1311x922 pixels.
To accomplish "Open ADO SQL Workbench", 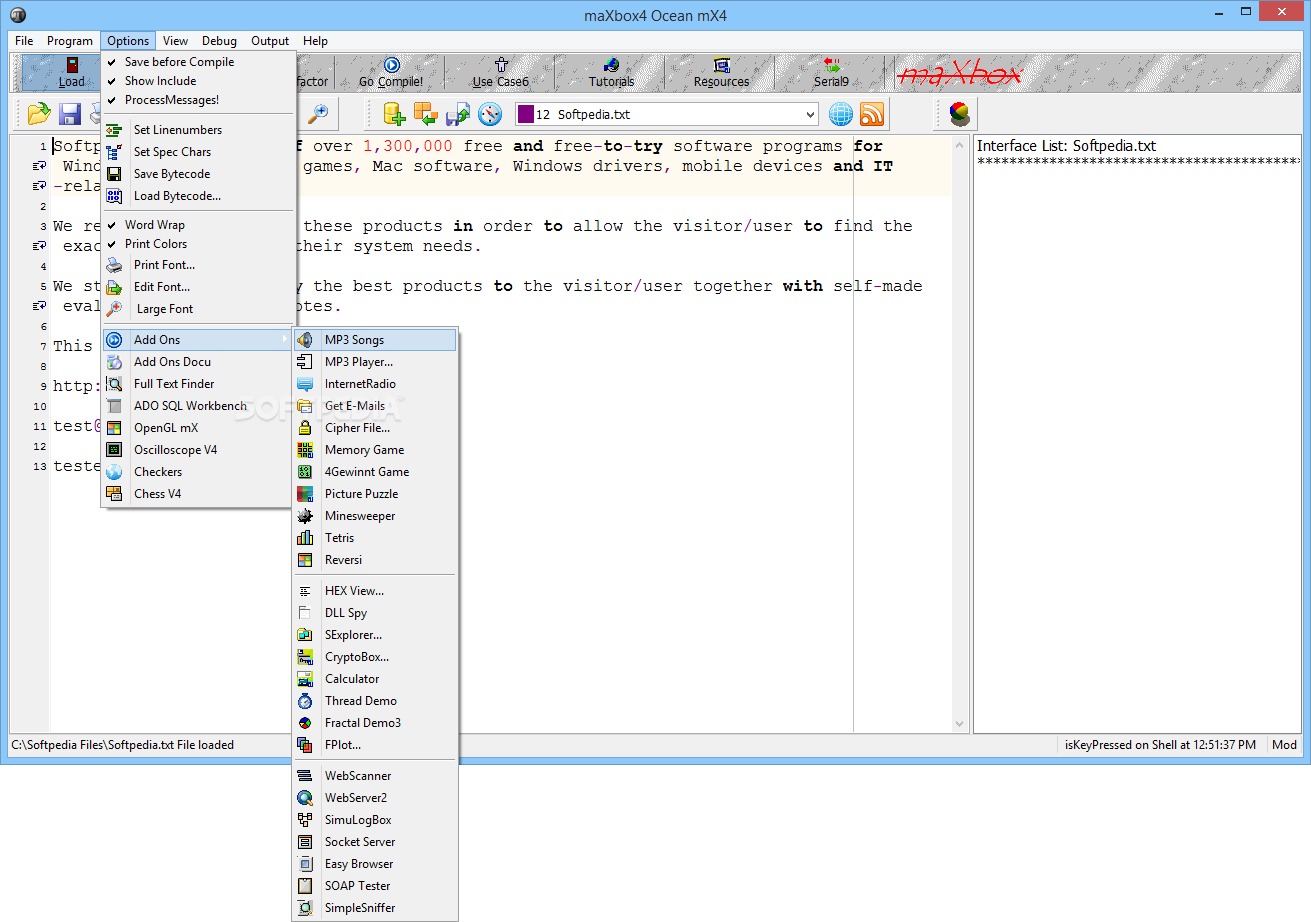I will point(198,406).
